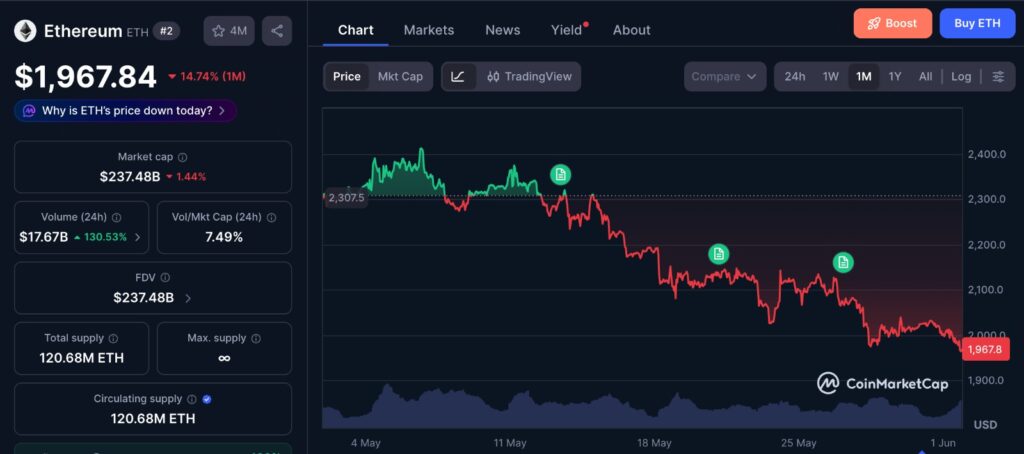The image size is (1024, 454).
Task: Click the $1,967.84 price text
Action: [x=86, y=76]
